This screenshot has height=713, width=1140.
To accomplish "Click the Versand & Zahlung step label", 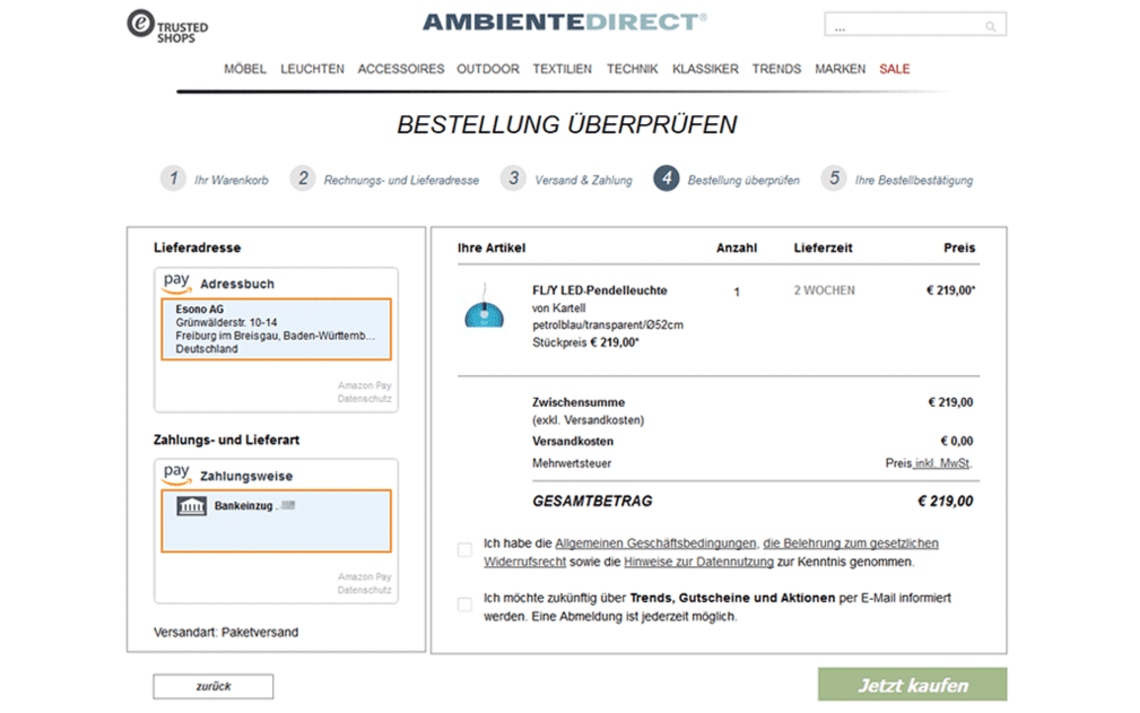I will [584, 180].
